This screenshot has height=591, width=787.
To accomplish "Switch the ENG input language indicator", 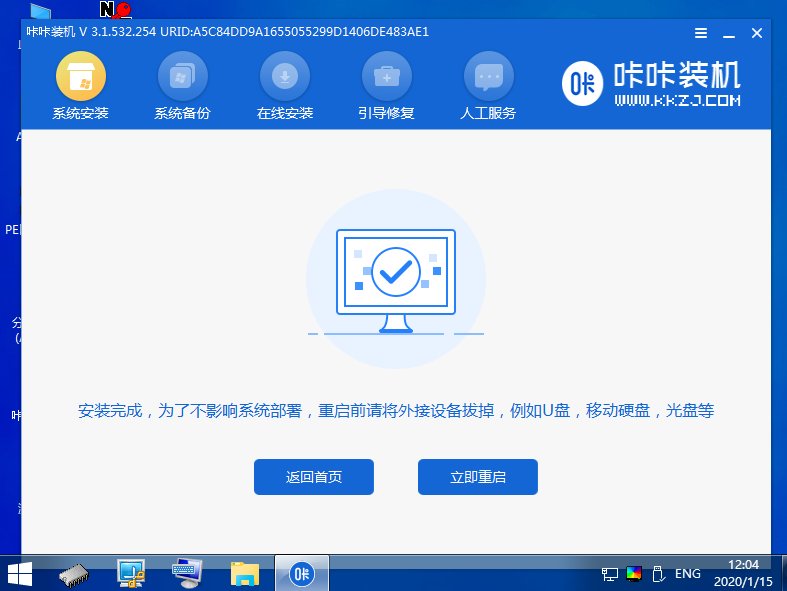I will point(688,574).
